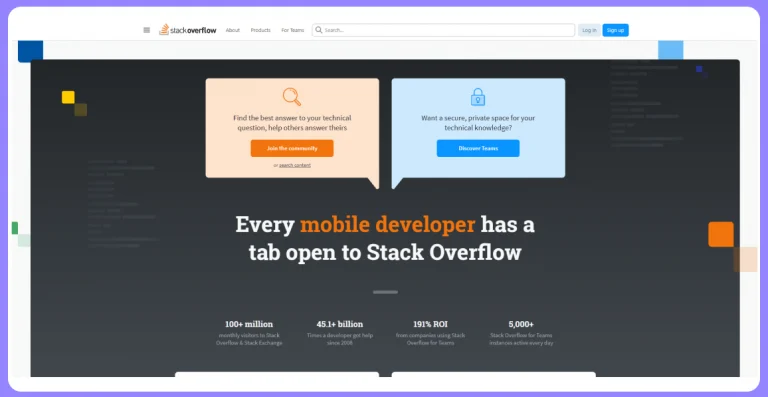
Task: Open the hamburger menu icon
Action: tap(146, 30)
